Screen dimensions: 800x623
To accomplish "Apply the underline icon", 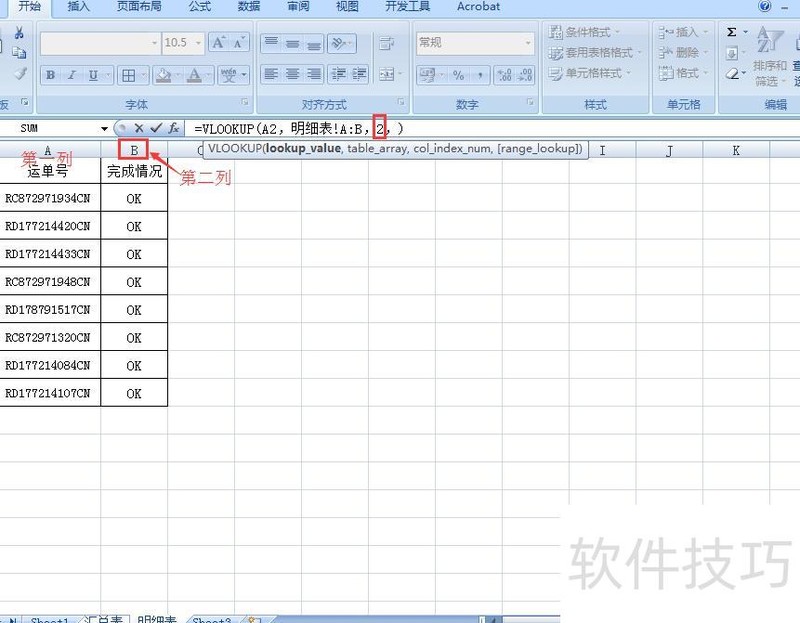I will tap(92, 74).
